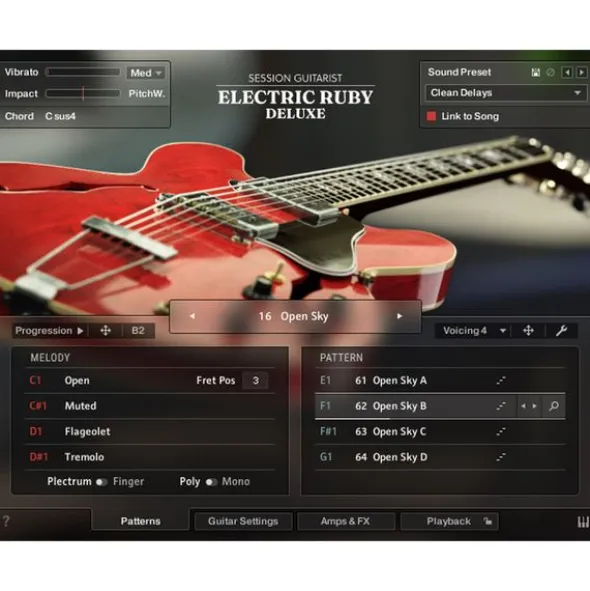
Task: Go to next sound preset arrow
Action: [x=582, y=72]
